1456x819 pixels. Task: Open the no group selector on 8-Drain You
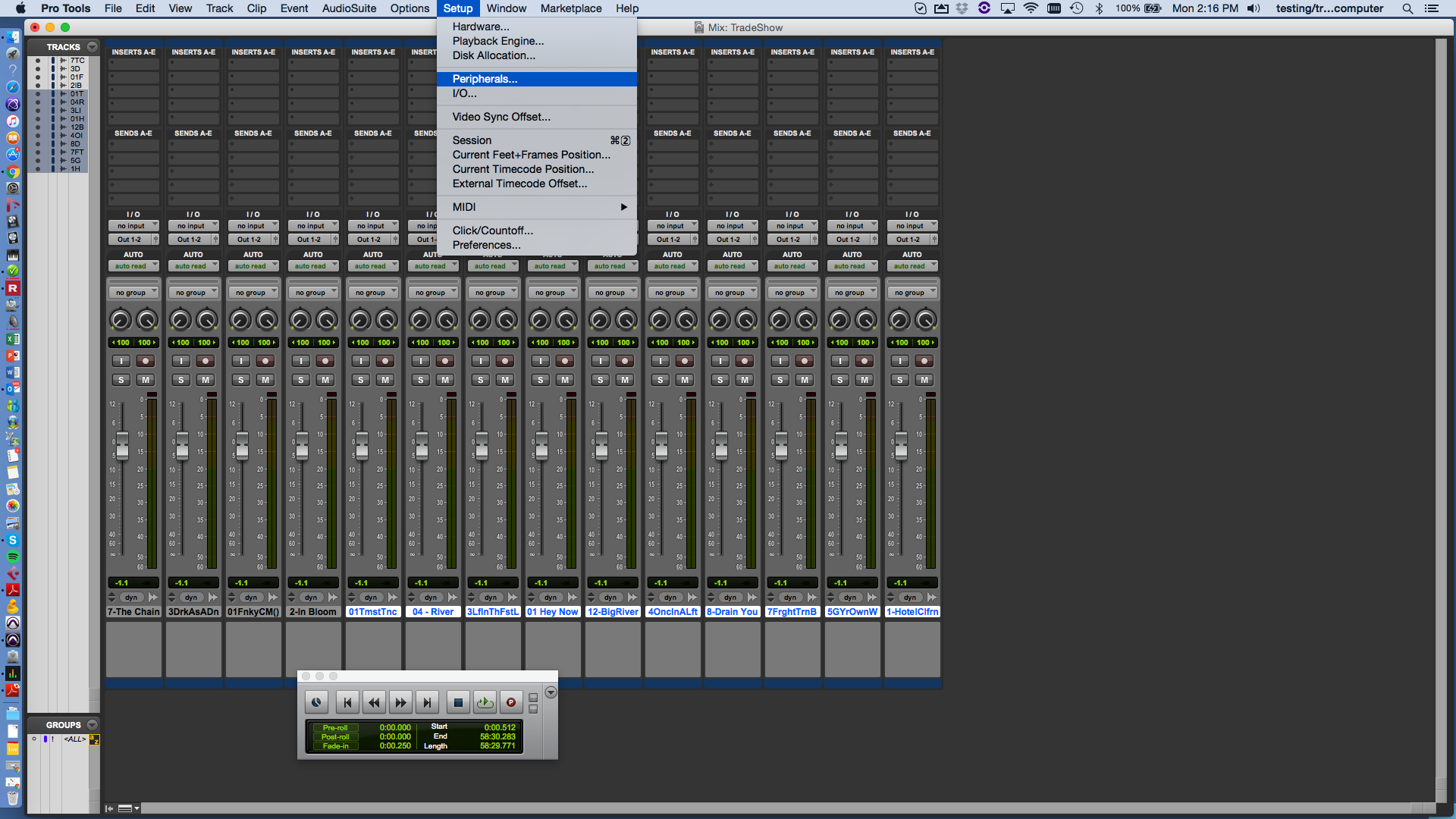click(x=733, y=293)
